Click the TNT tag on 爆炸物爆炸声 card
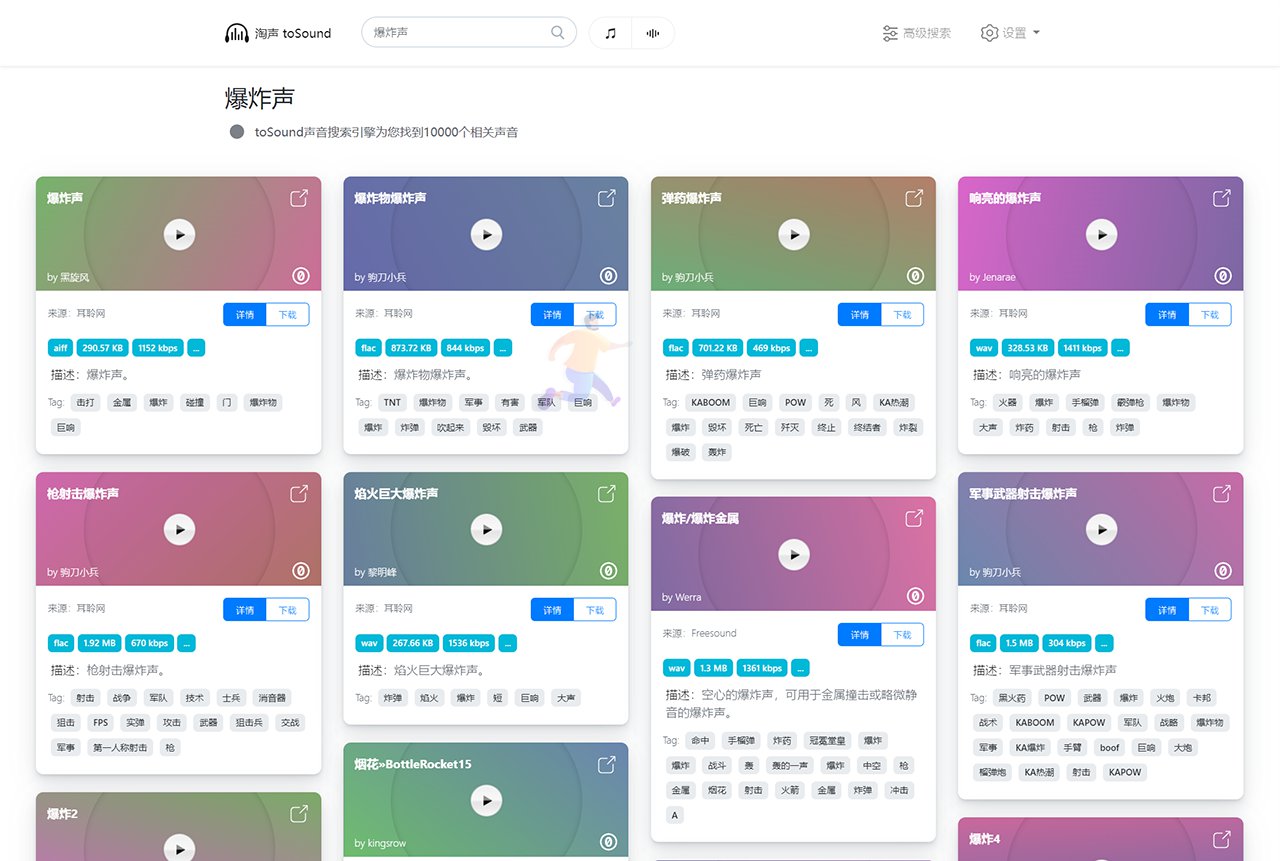Viewport: 1280px width, 861px height. pyautogui.click(x=392, y=402)
